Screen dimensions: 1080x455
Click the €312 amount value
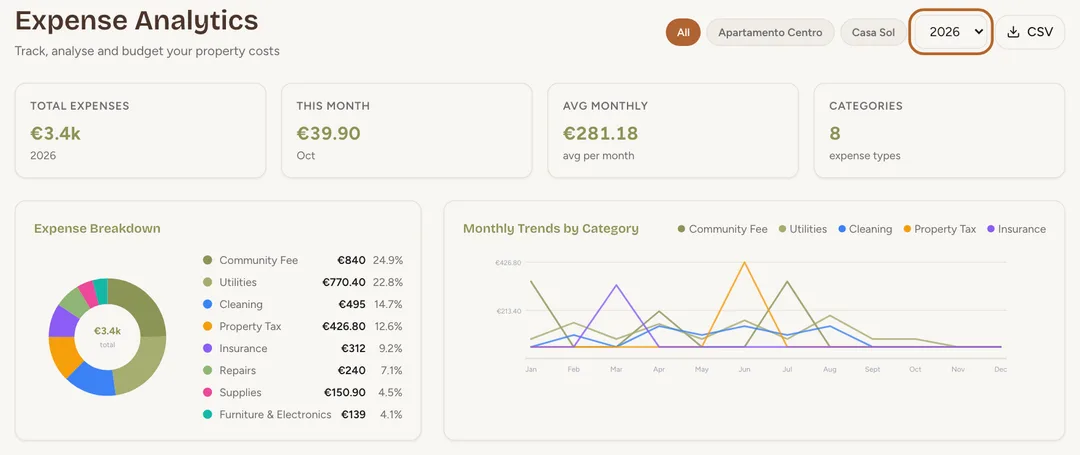(x=353, y=348)
